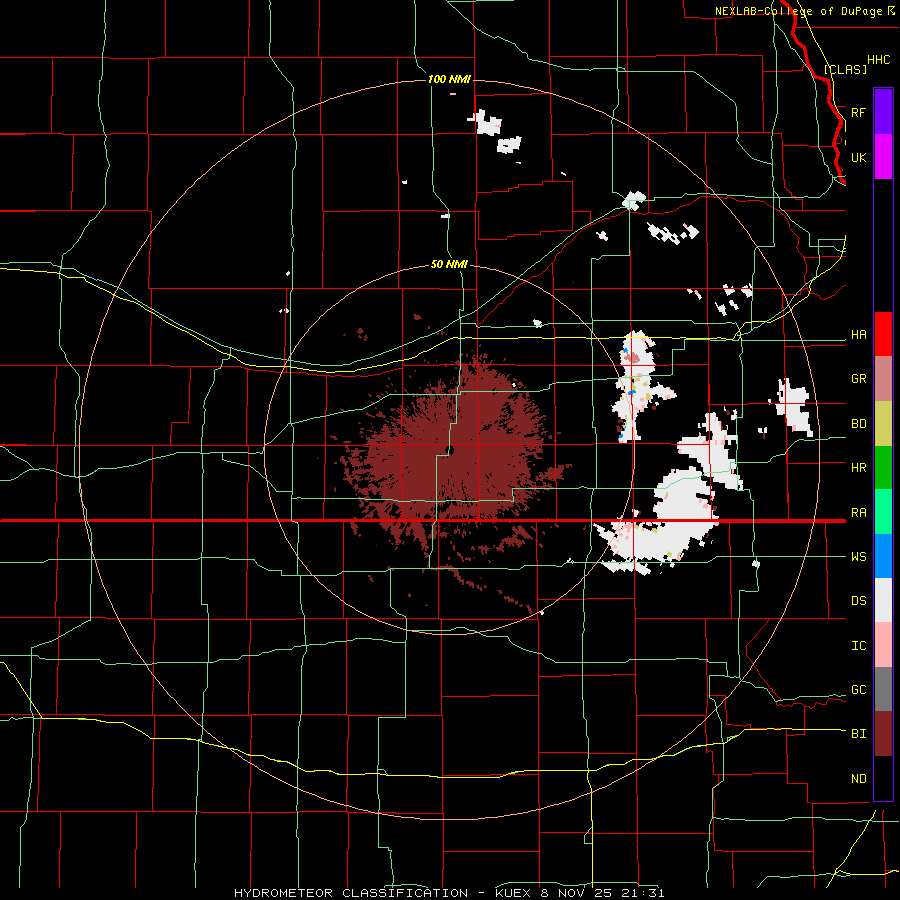Click the BI legend label
The image size is (900, 900).
pyautogui.click(x=858, y=734)
